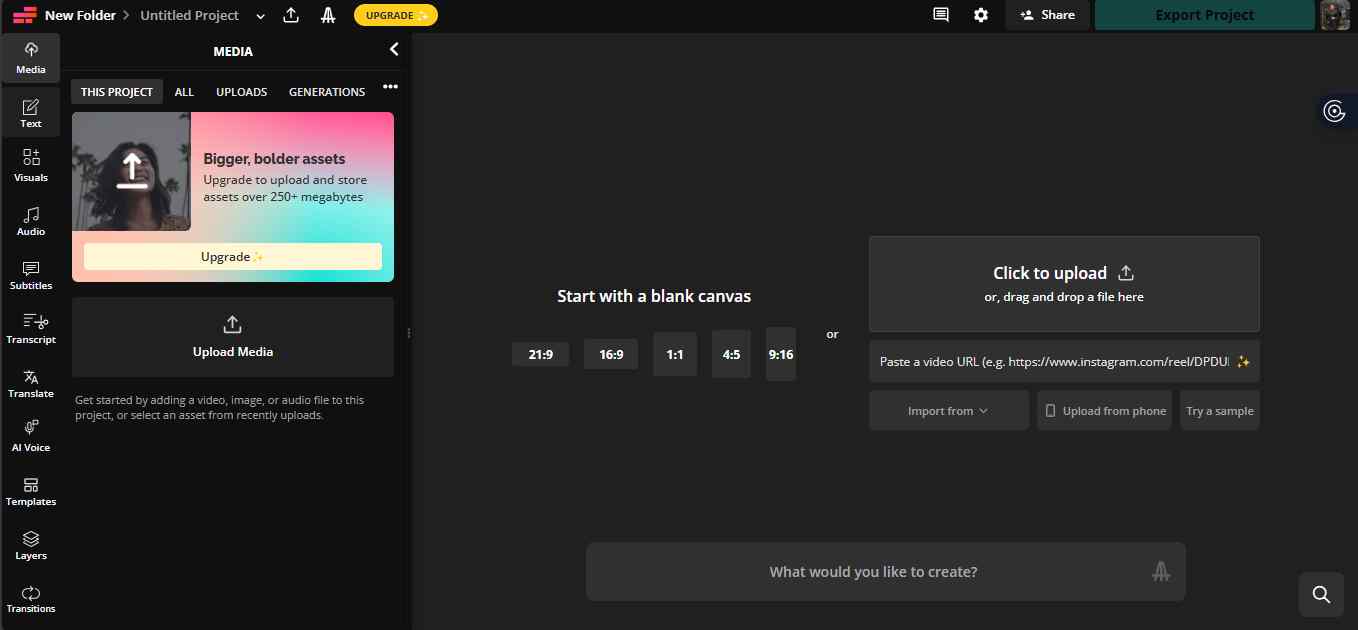Open the comments icon in top bar
This screenshot has height=630, width=1358.
pos(940,15)
